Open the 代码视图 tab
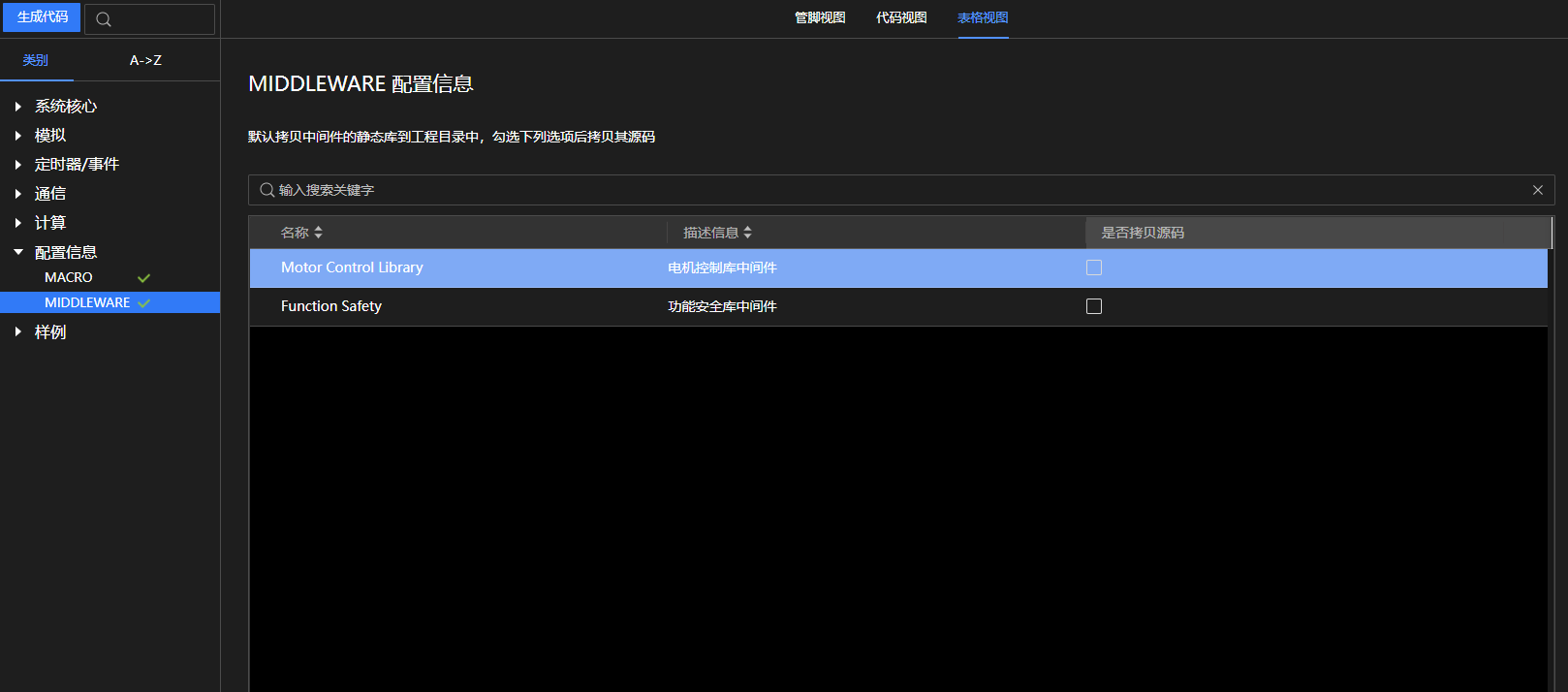This screenshot has width=1568, height=692. (x=901, y=17)
